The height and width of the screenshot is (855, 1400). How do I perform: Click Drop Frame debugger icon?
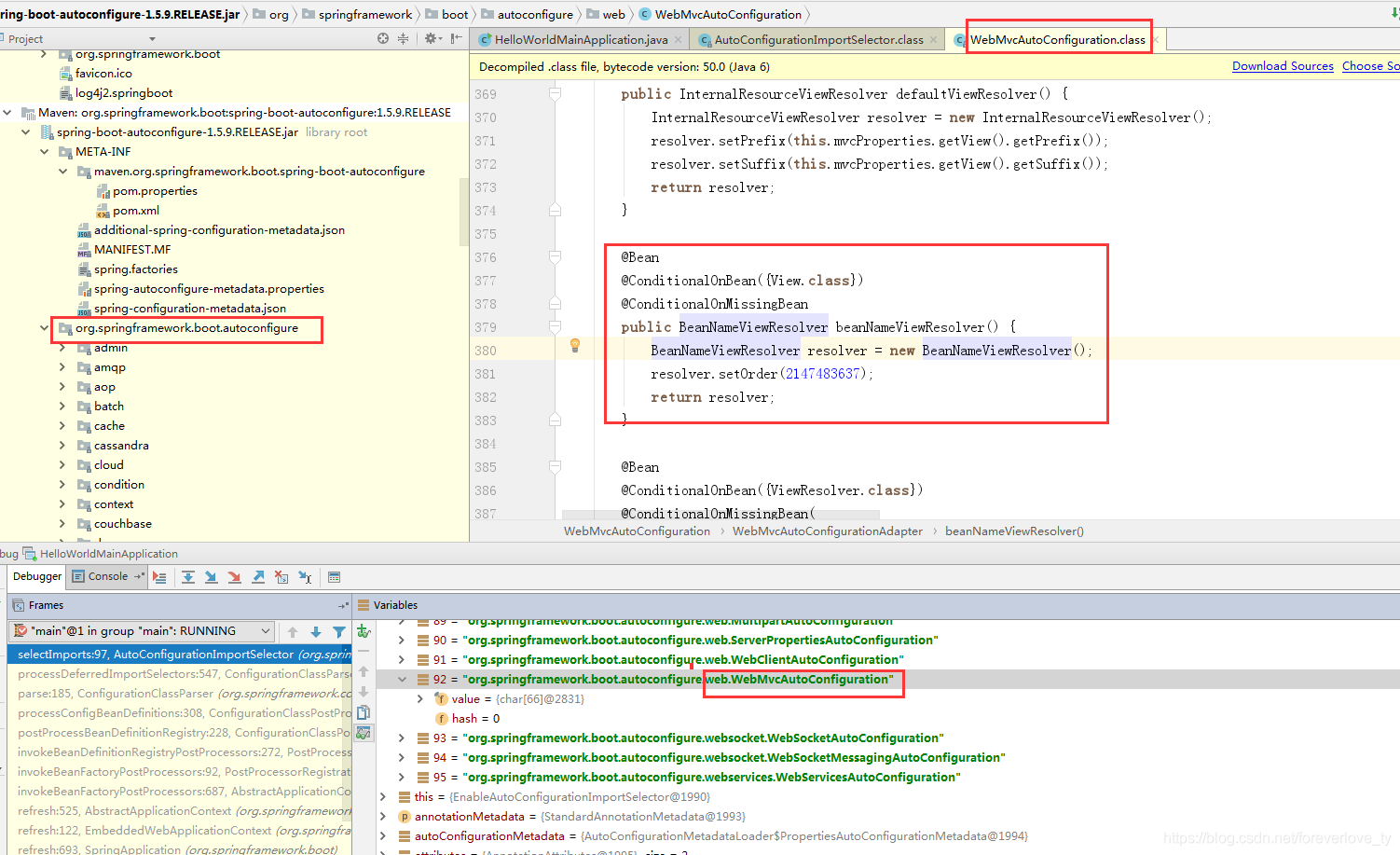tap(281, 577)
